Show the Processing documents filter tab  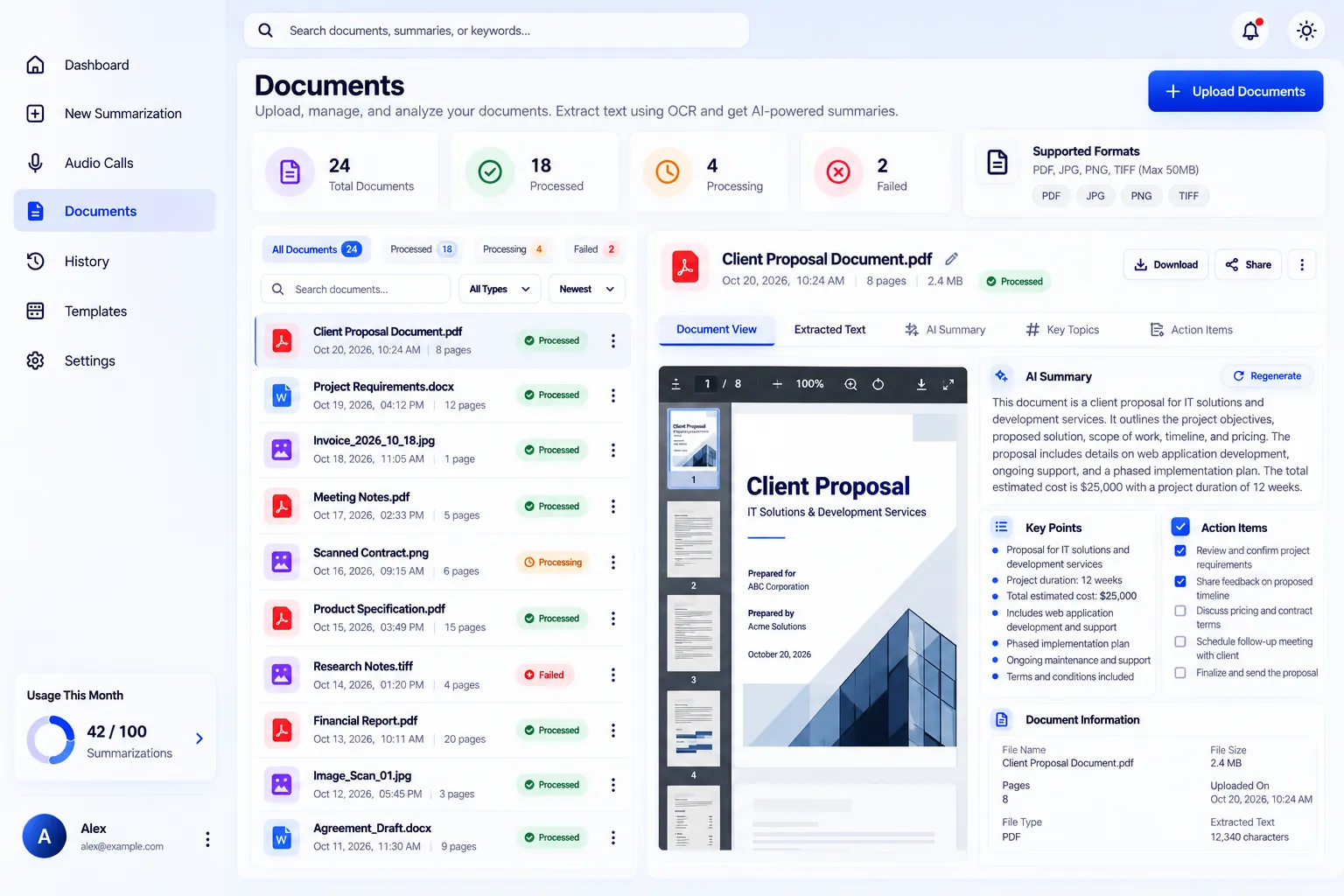pyautogui.click(x=514, y=249)
